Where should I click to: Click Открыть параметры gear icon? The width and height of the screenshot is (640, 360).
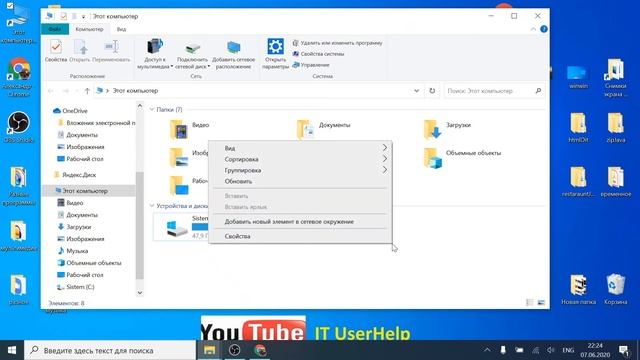pyautogui.click(x=276, y=53)
